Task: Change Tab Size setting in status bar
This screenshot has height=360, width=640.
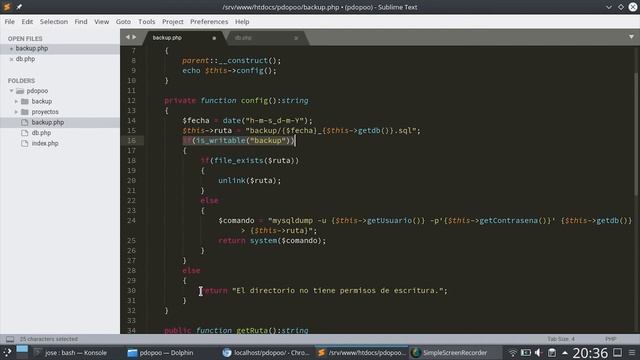Action: pyautogui.click(x=561, y=339)
